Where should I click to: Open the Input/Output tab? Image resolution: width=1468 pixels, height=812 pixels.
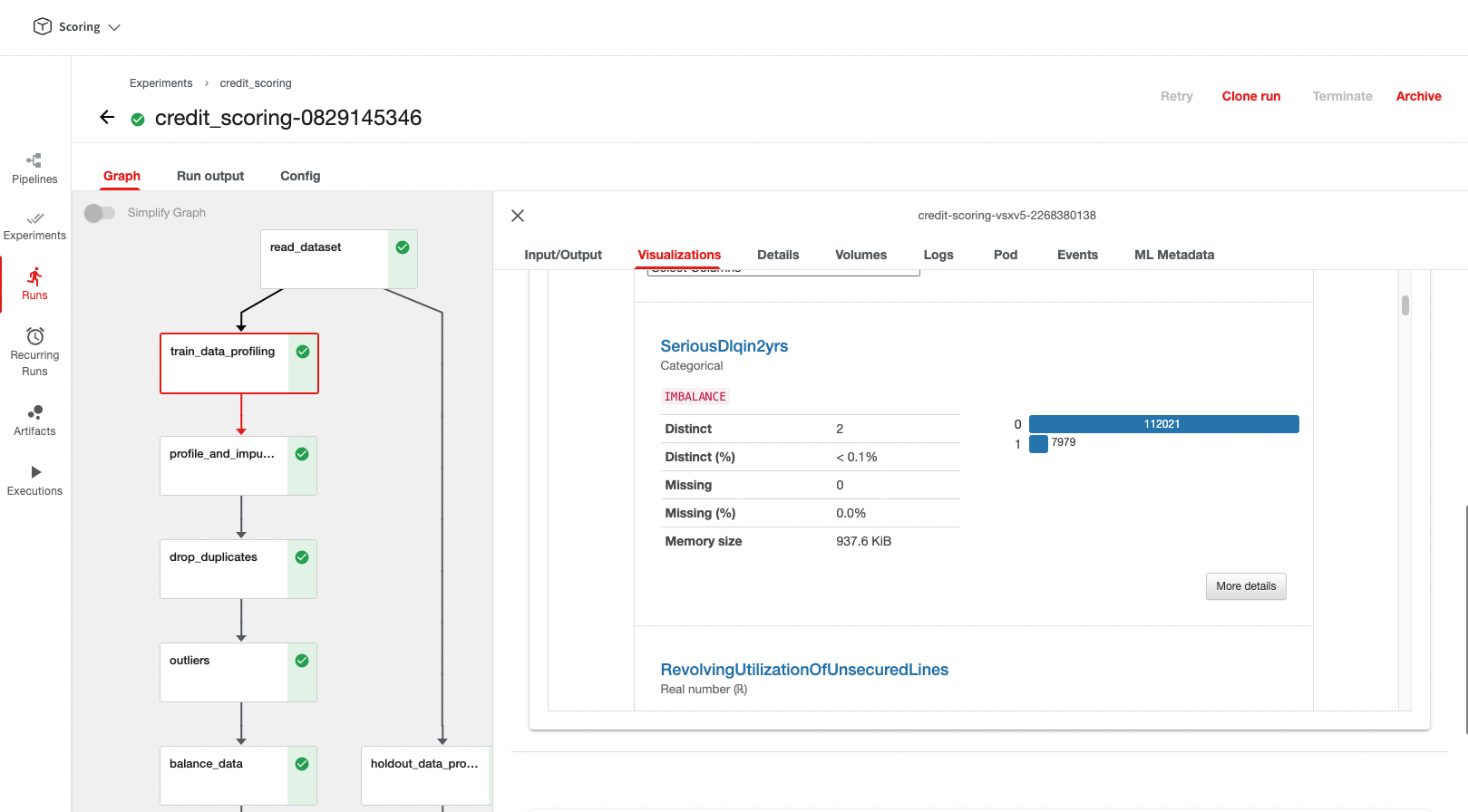[563, 255]
